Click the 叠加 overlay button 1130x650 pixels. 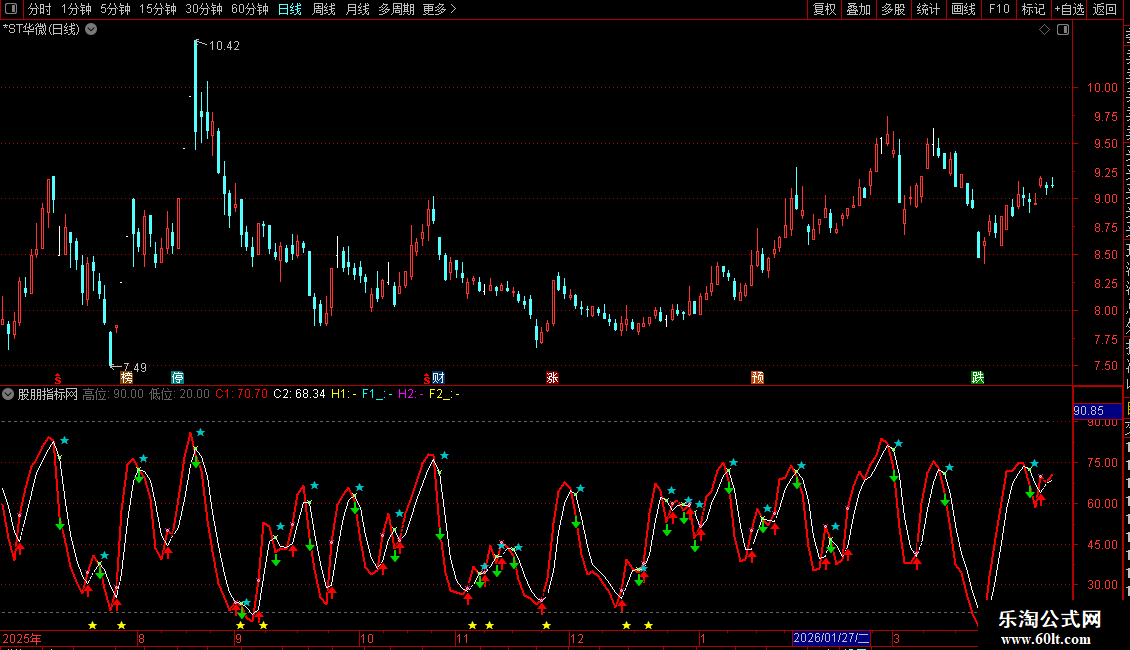click(858, 9)
